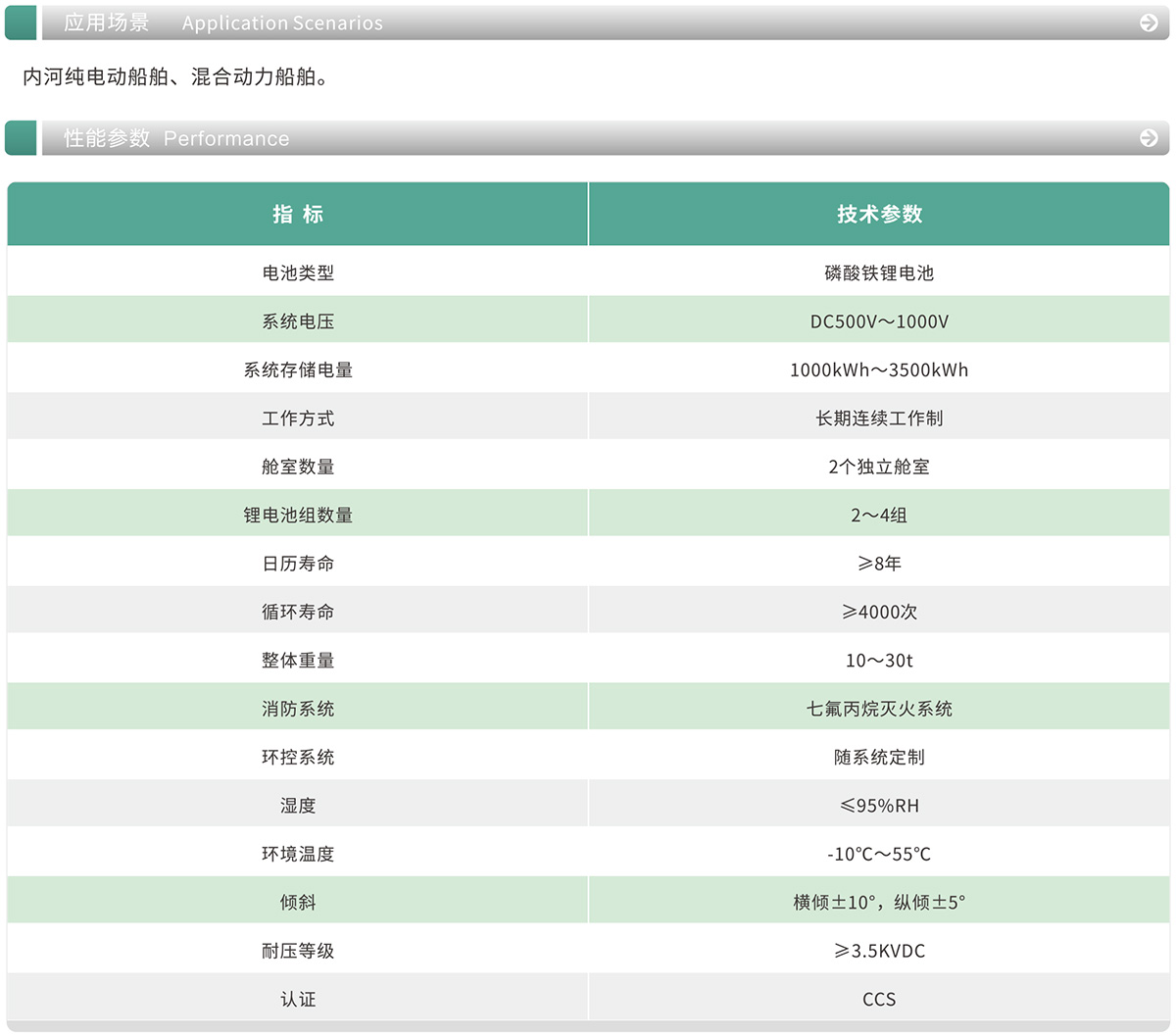Click the 指标 column header
Viewport: 1176px width, 1035px height.
(298, 214)
